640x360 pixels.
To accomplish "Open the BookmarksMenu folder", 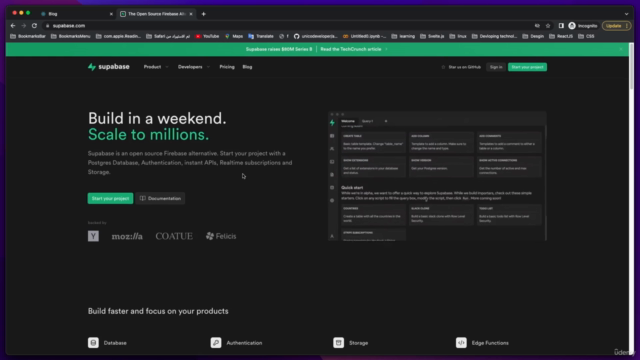I will [71, 36].
